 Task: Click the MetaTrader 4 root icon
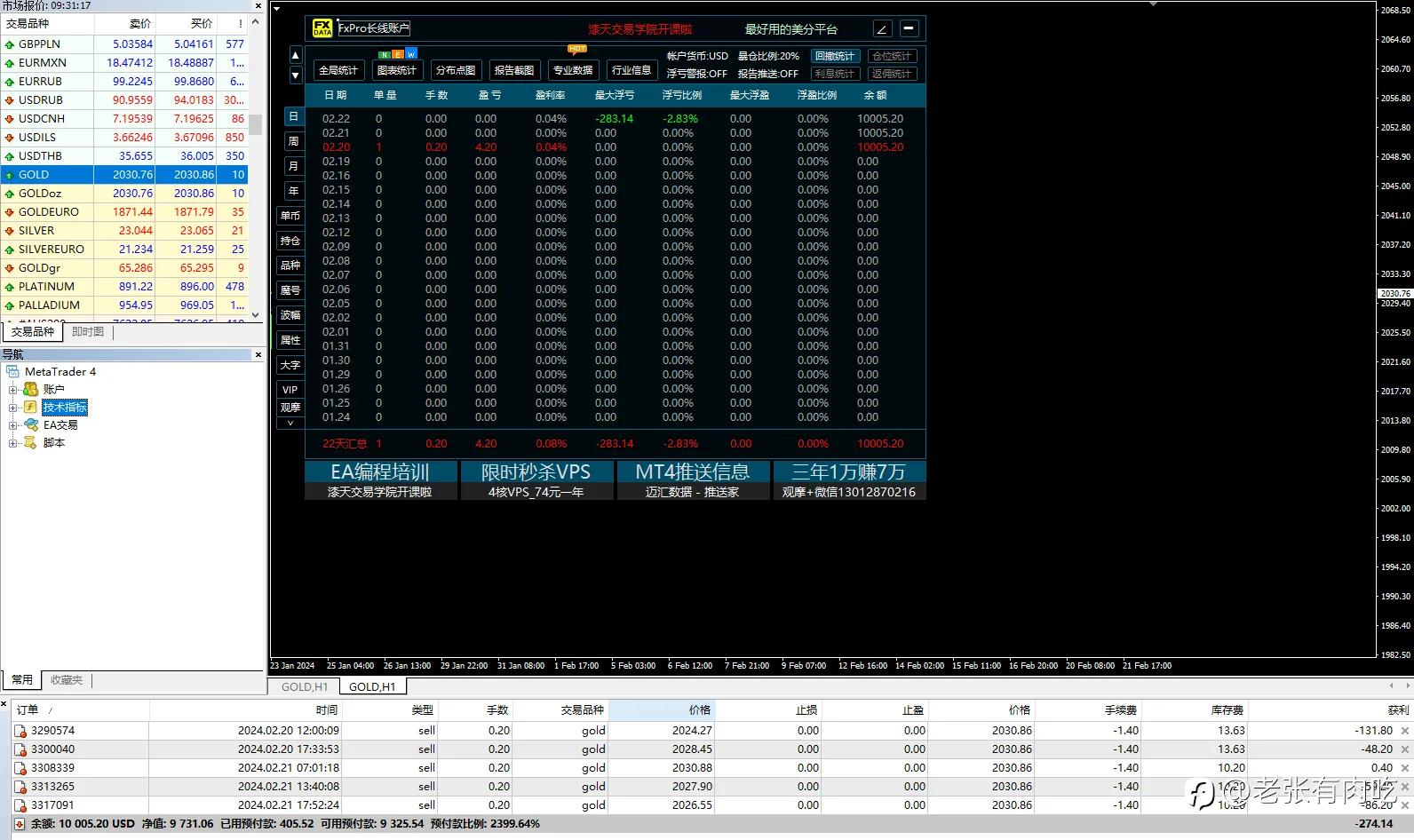coord(12,371)
